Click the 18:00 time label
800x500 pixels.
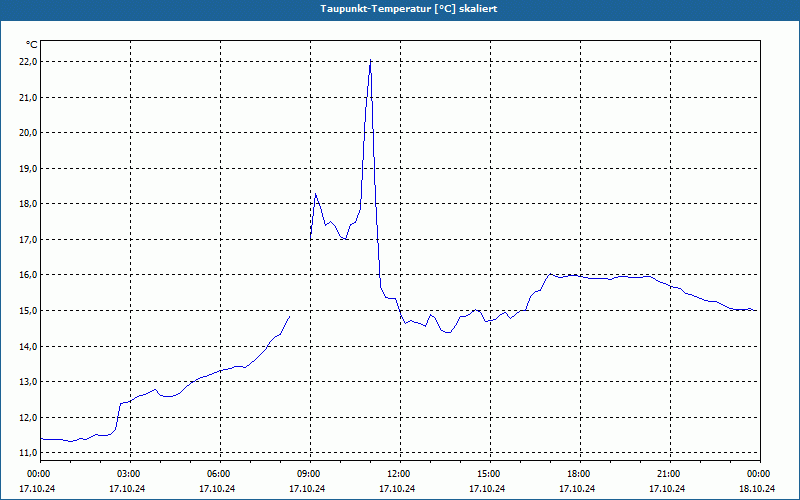(579, 474)
